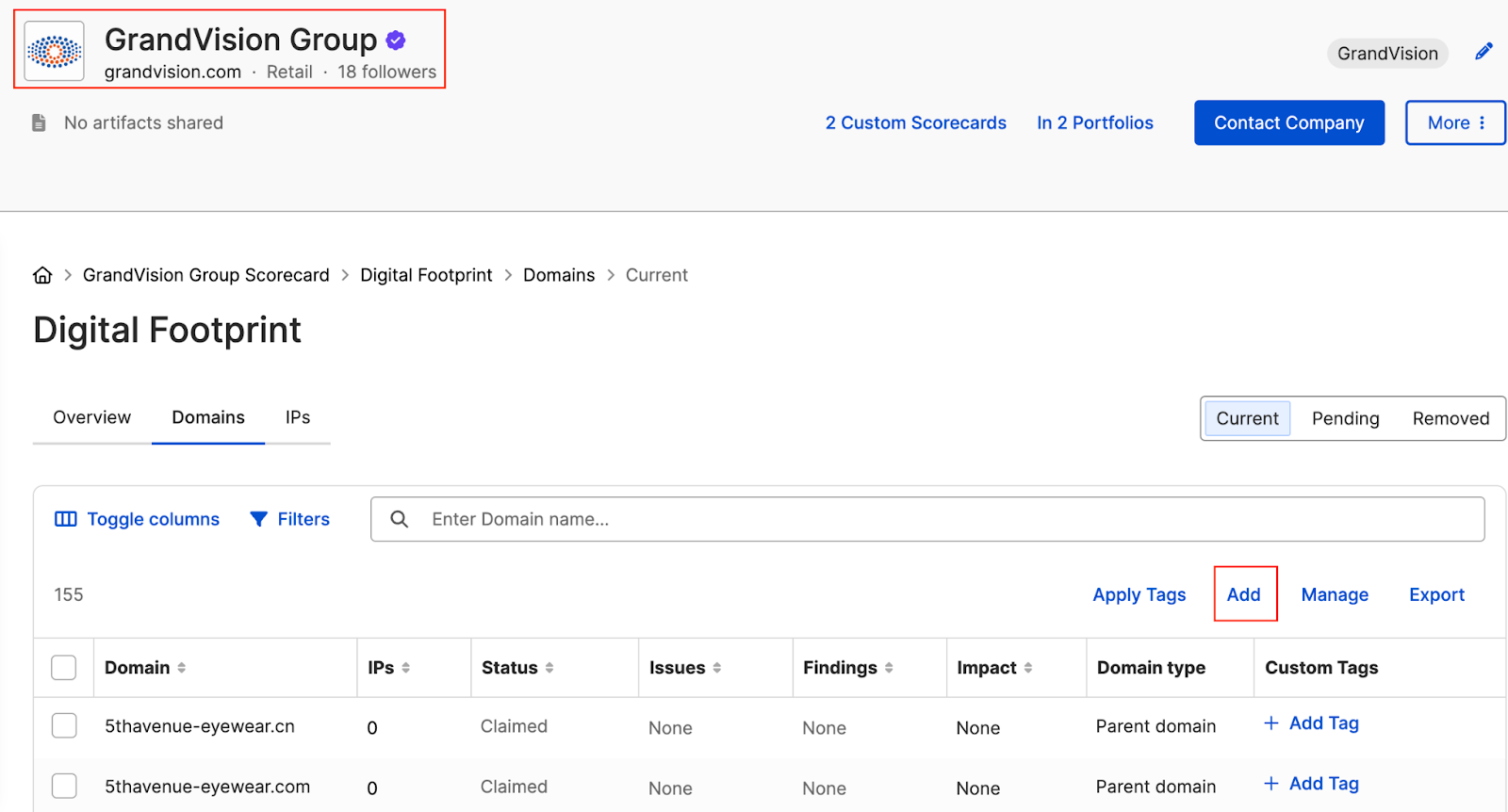1508x812 pixels.
Task: Click domain 5thavenue-eyewear.cn
Action: [x=200, y=726]
